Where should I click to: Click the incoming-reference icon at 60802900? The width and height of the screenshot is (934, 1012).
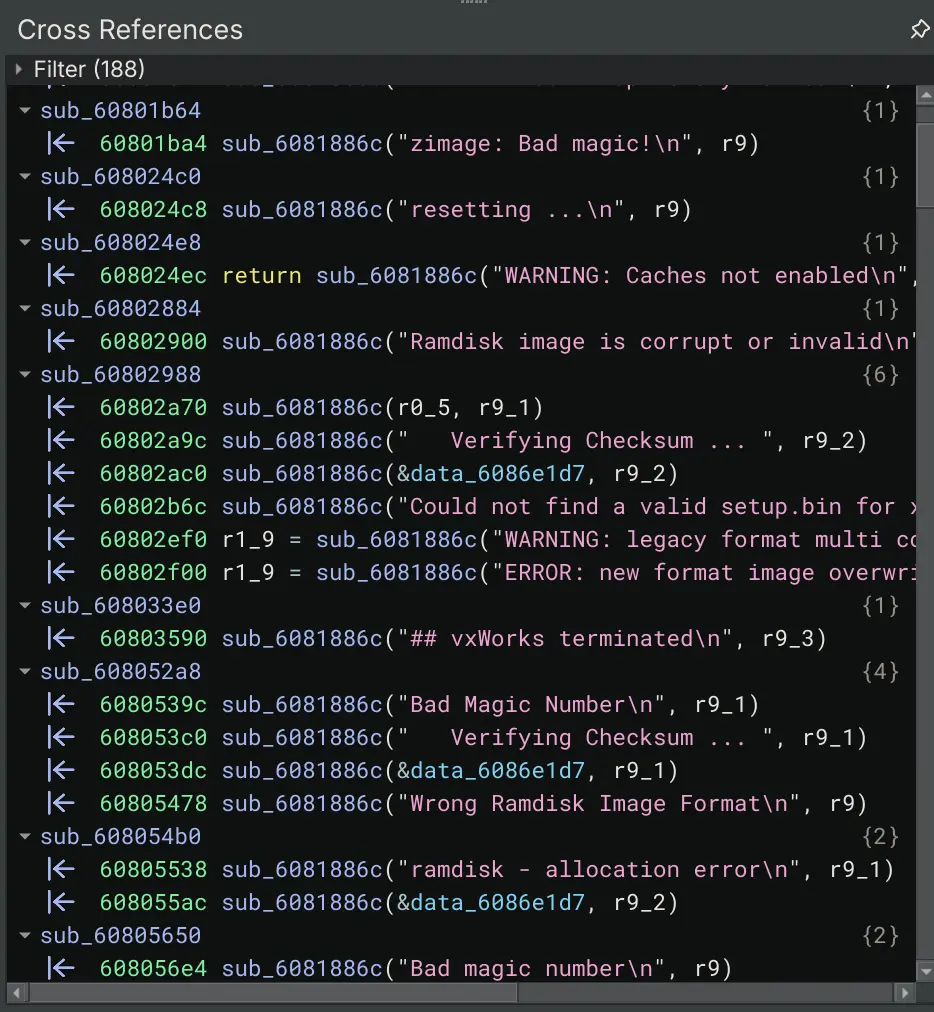pos(62,342)
